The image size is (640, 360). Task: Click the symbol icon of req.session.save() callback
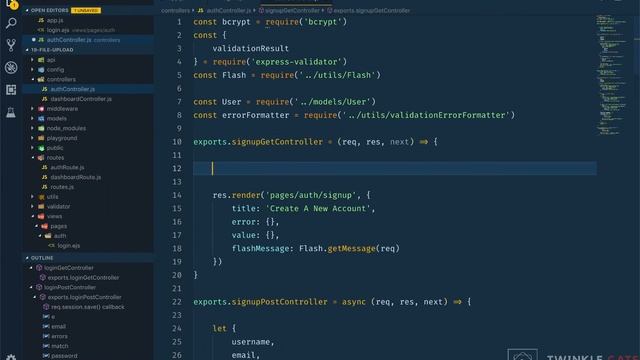click(x=46, y=307)
